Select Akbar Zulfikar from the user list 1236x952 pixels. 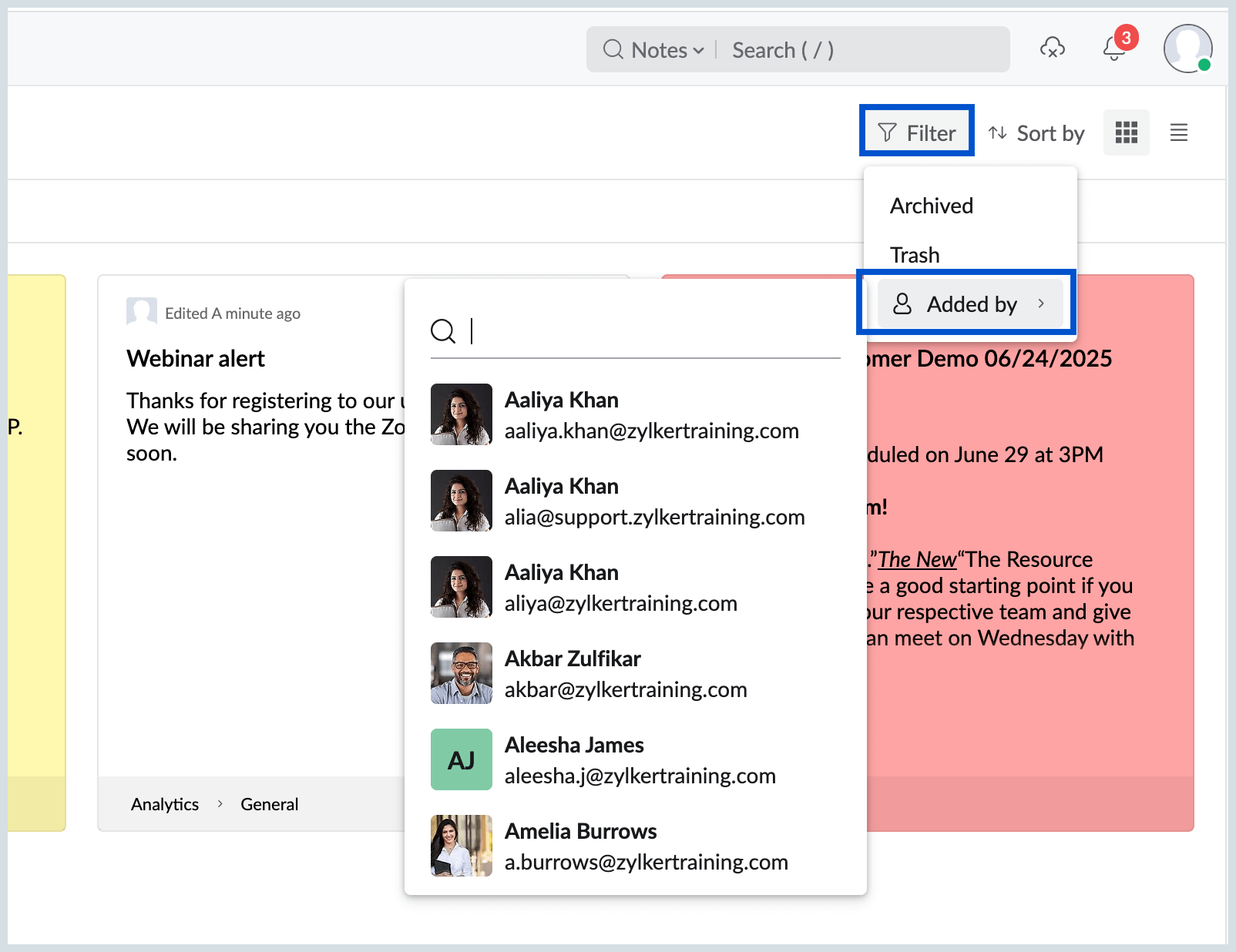(x=636, y=674)
